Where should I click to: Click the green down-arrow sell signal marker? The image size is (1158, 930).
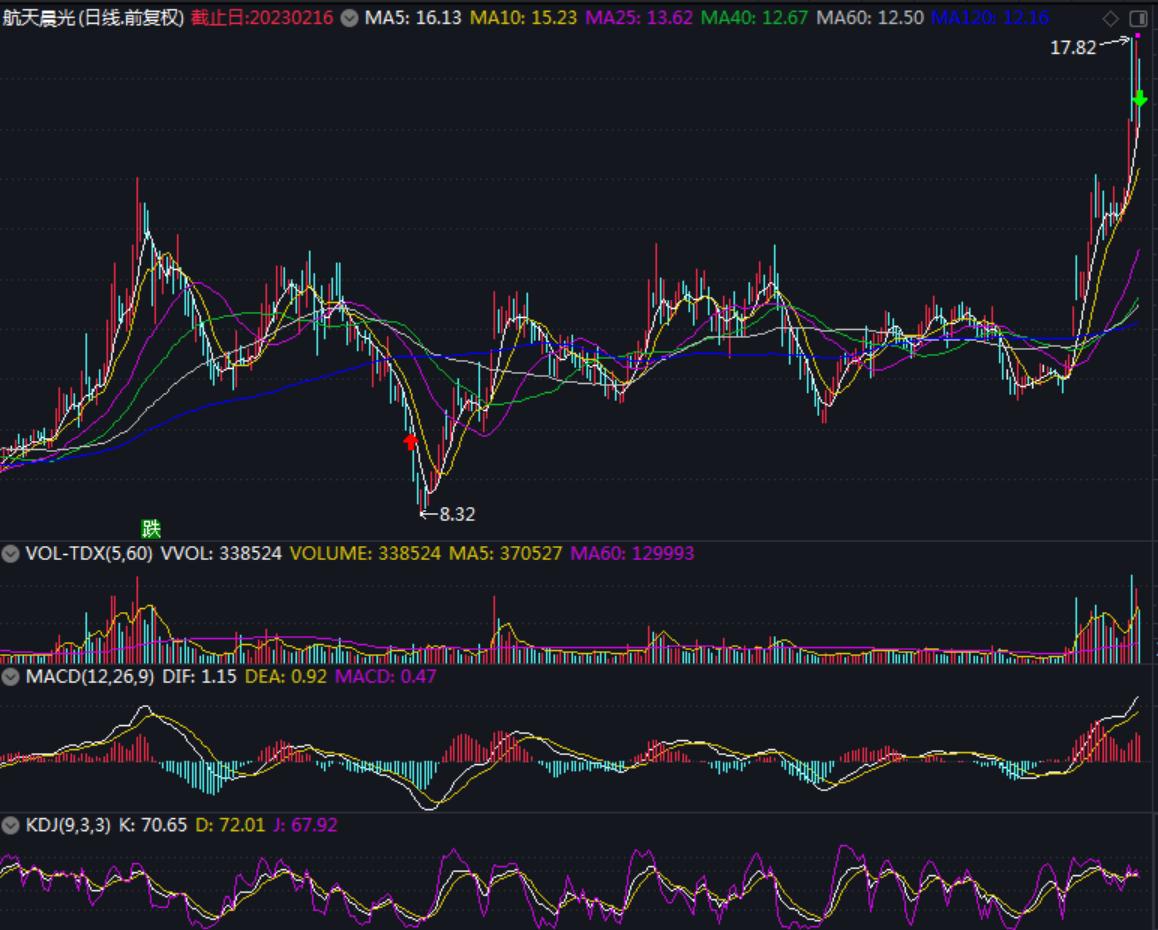1140,98
